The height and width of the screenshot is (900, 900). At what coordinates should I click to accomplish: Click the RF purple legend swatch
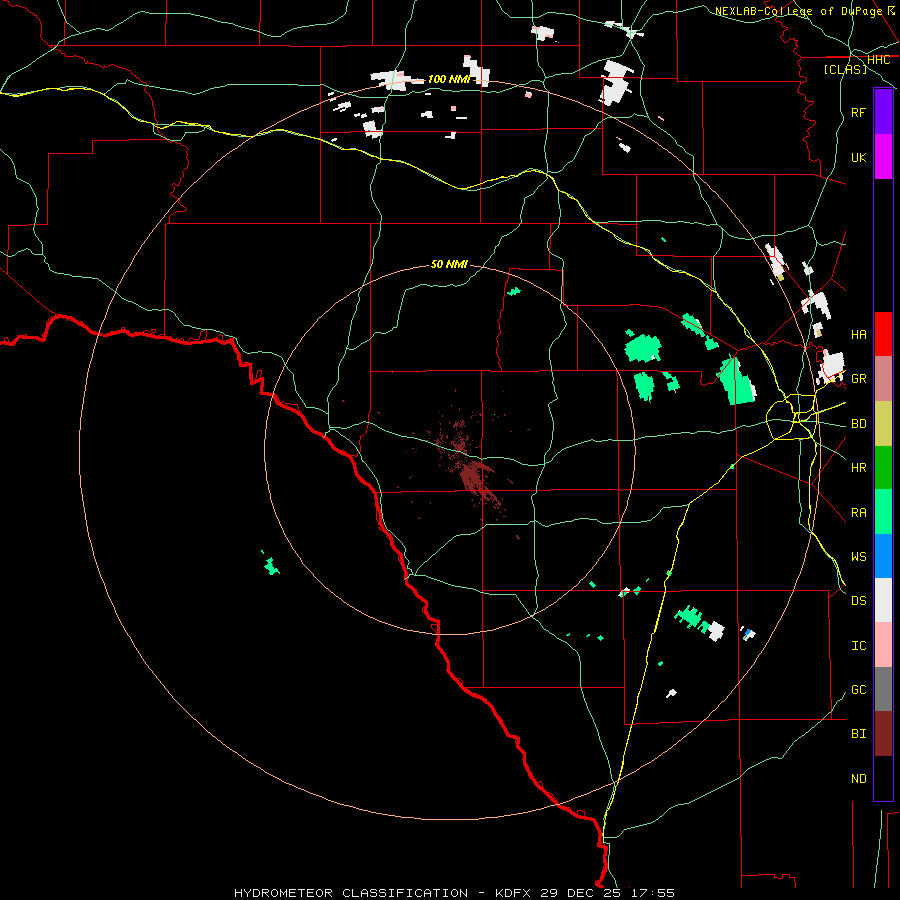(x=883, y=112)
